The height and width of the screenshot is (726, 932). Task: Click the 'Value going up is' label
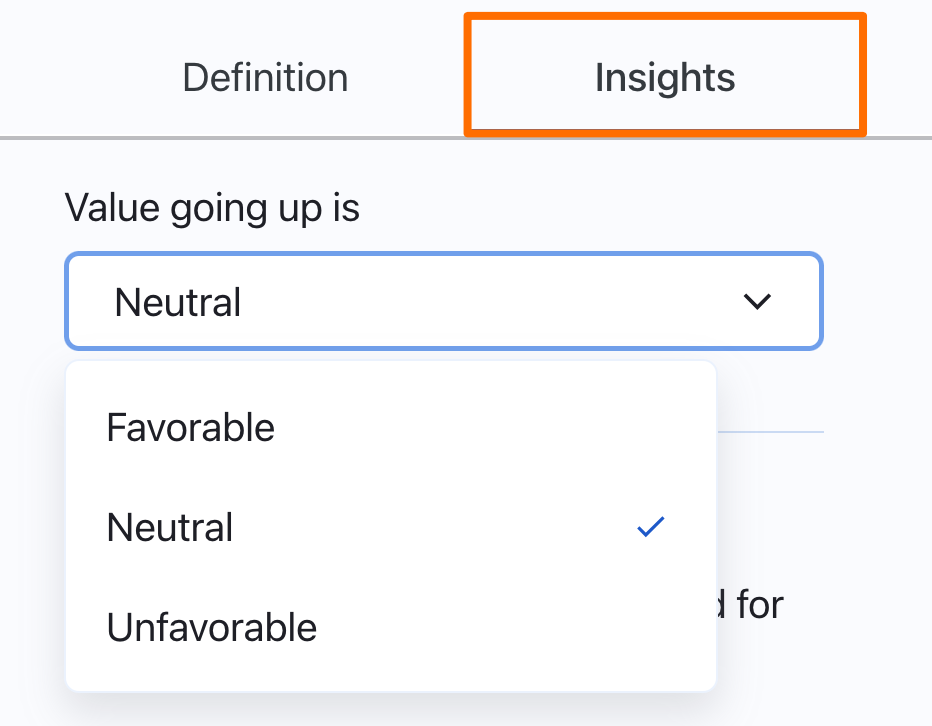[x=212, y=209]
